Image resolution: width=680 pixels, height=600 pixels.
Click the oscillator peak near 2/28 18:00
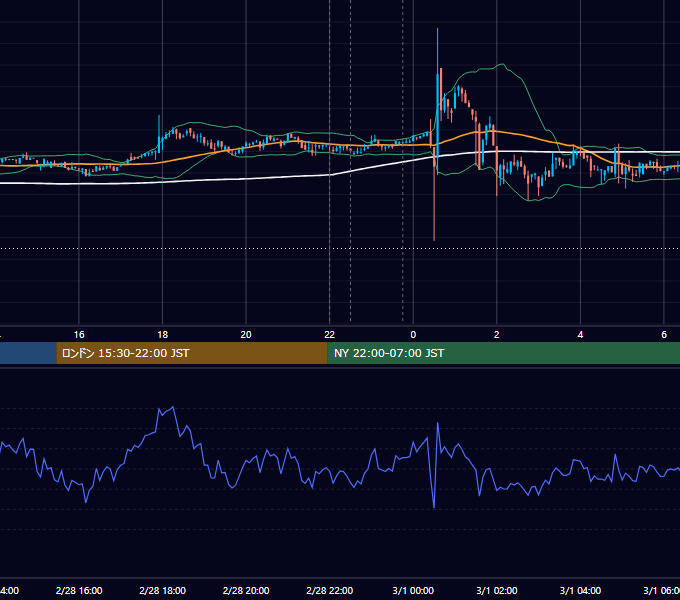click(173, 407)
